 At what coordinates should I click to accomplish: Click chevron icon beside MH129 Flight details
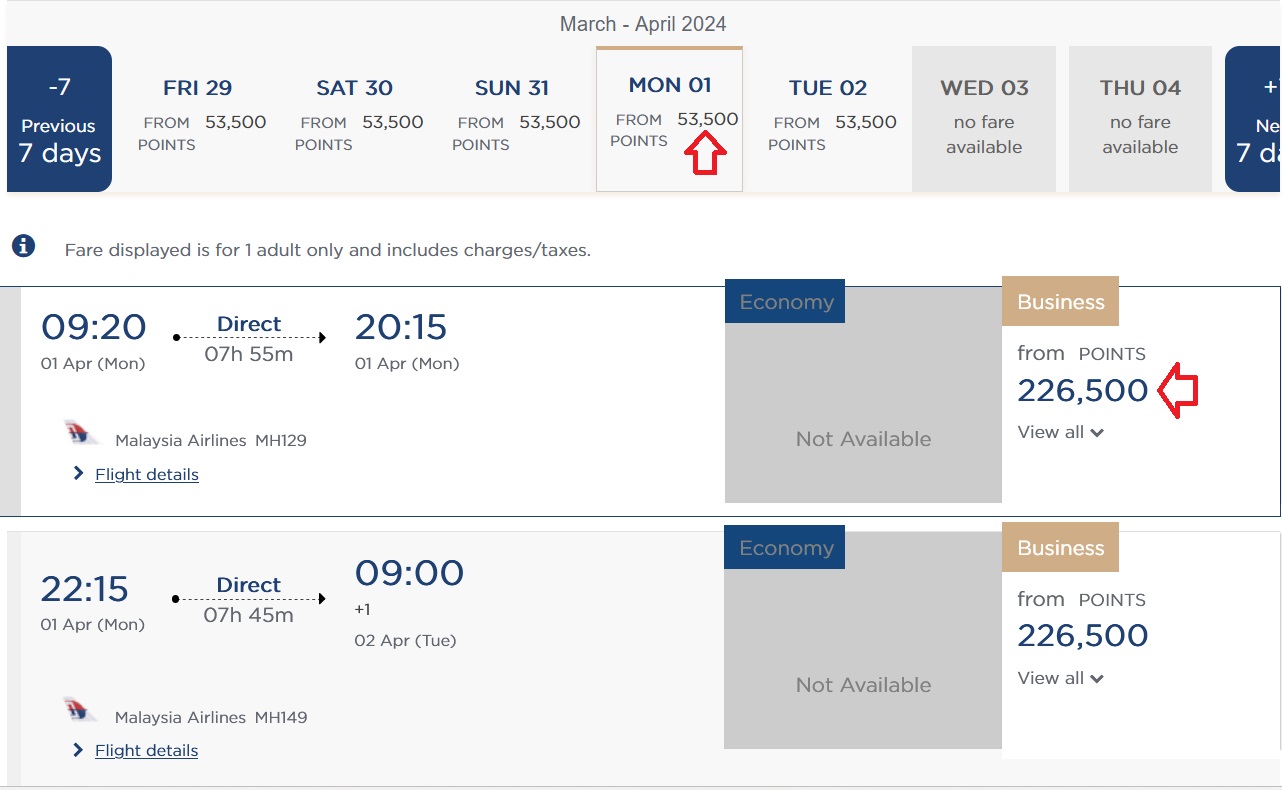78,474
